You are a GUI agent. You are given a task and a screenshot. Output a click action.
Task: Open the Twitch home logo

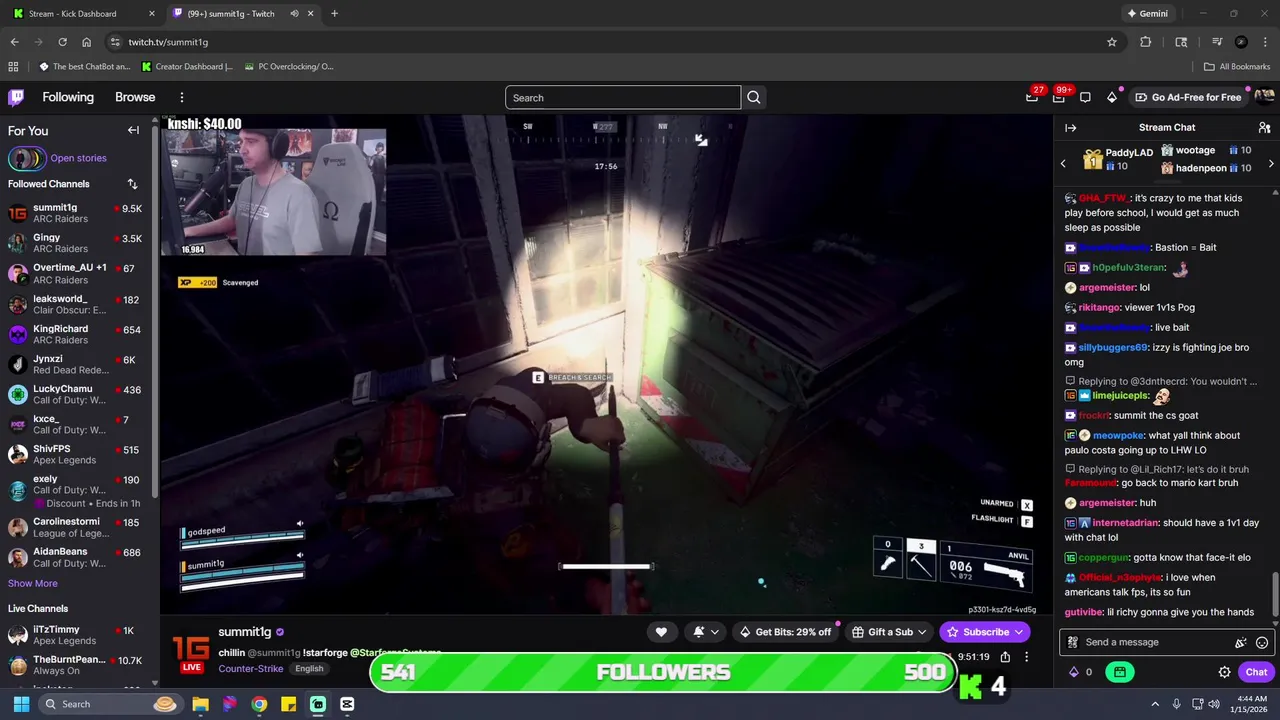point(16,97)
